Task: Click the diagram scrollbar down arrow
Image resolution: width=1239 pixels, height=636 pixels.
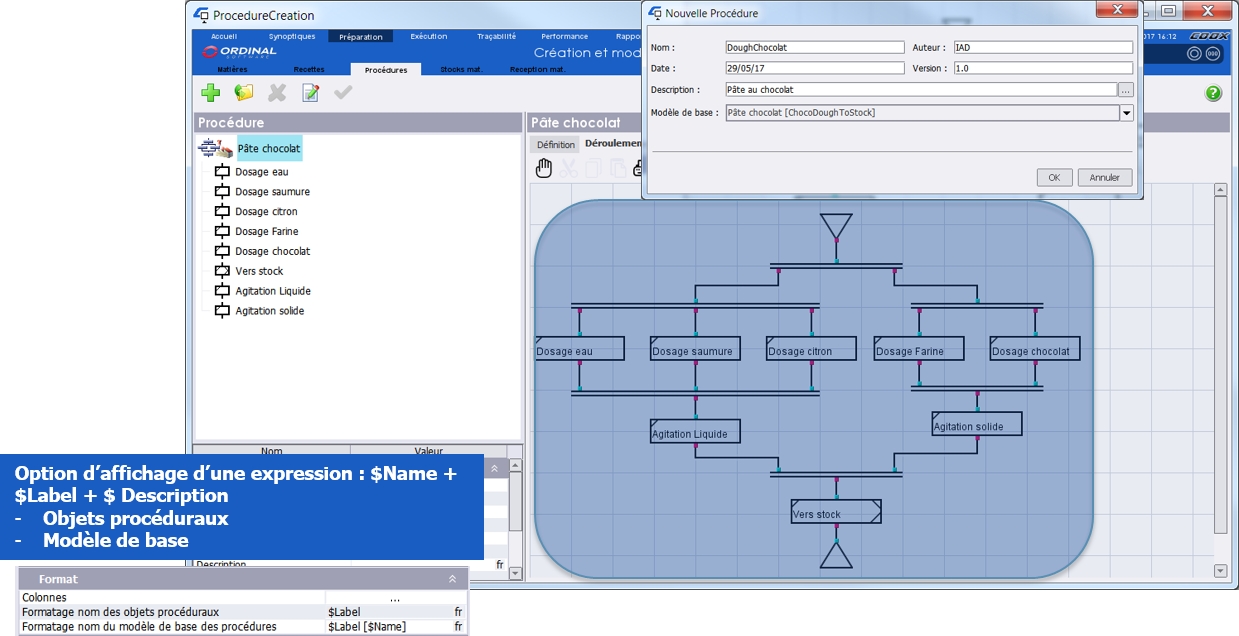Action: [x=1220, y=571]
